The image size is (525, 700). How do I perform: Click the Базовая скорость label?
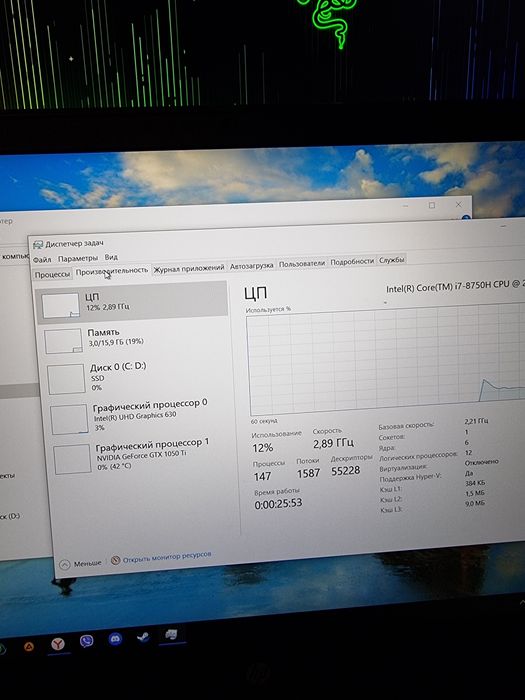(406, 425)
